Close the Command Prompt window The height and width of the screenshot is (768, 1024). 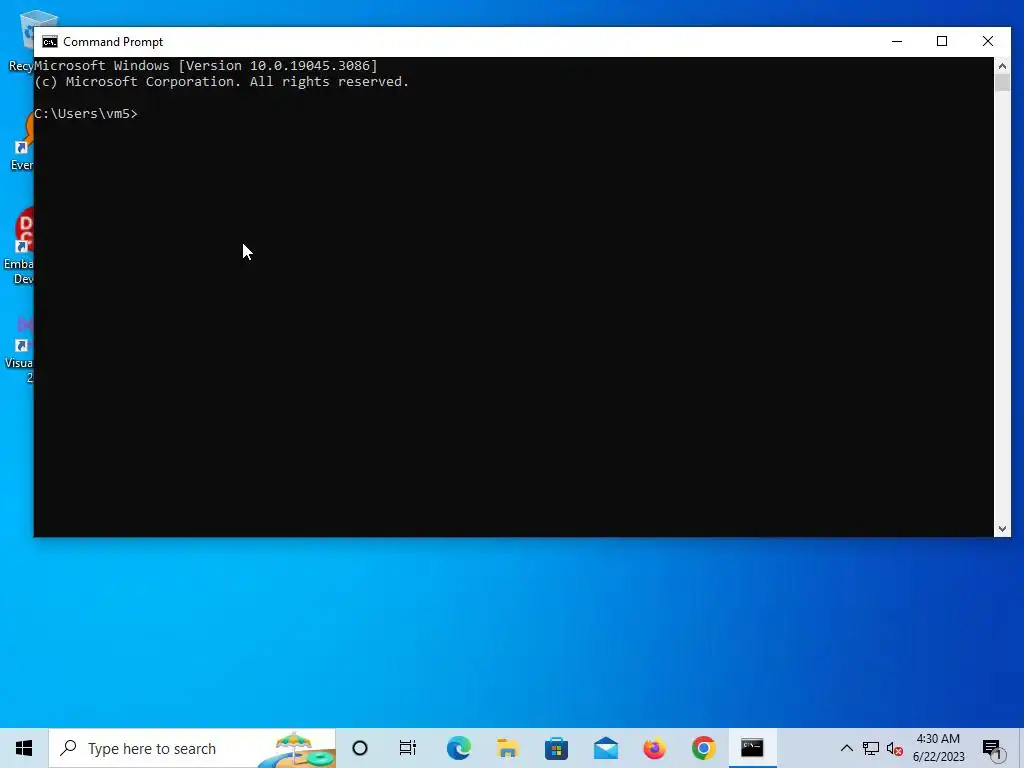point(987,41)
